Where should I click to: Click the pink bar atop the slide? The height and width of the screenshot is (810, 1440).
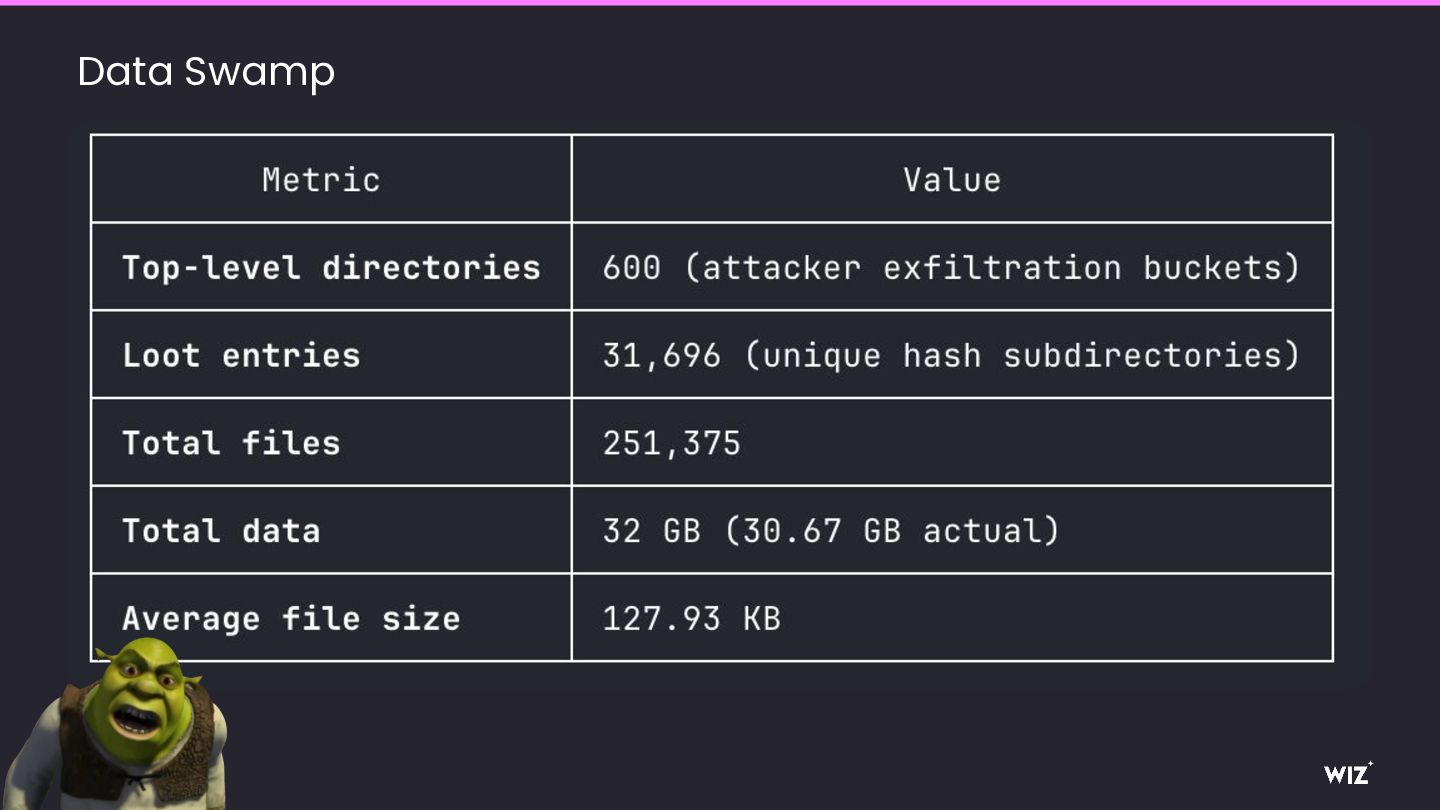(x=720, y=3)
